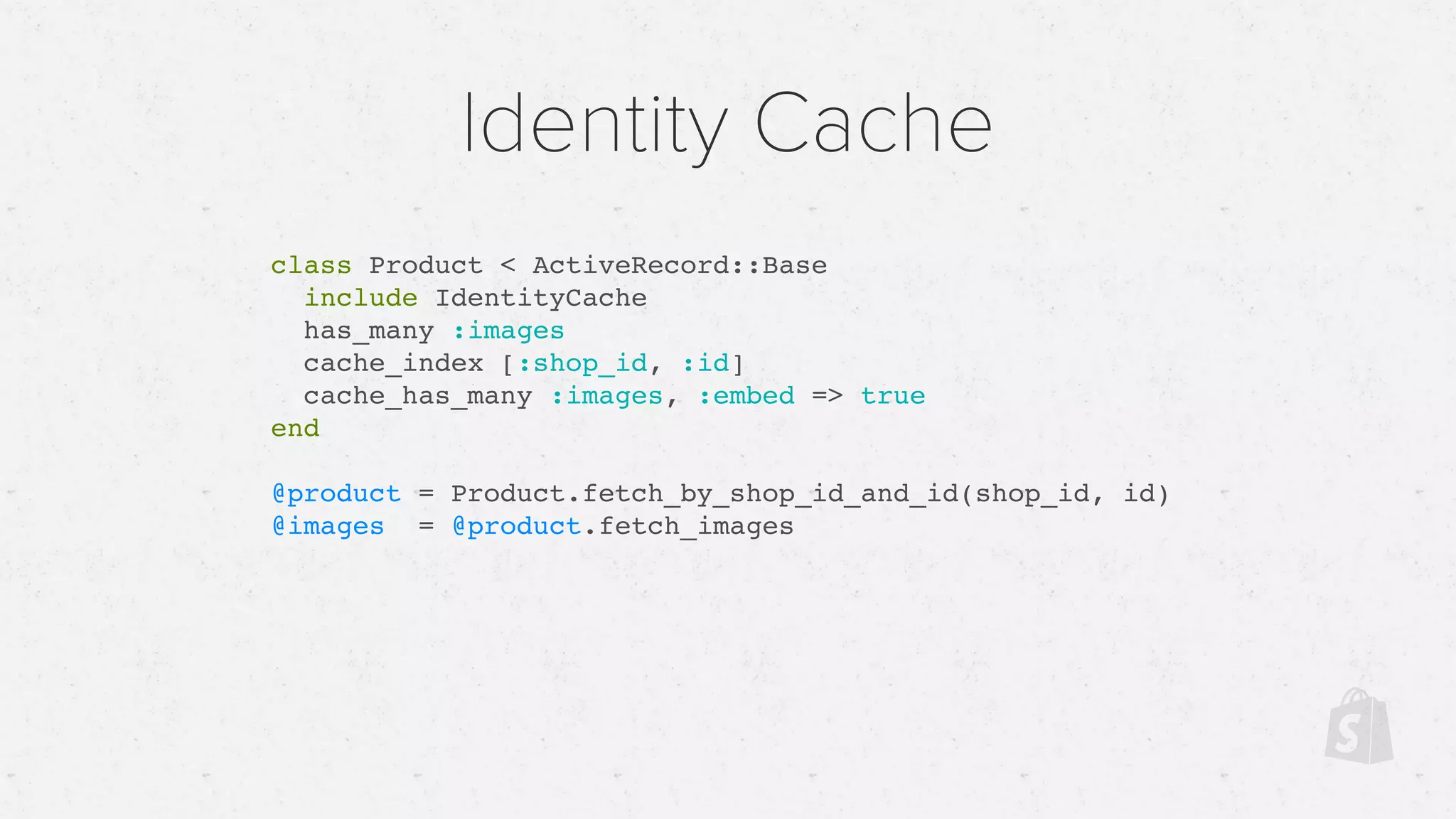The width and height of the screenshot is (1456, 819).
Task: Click the 'class Product < ActiveRecord::Base' line
Action: point(549,265)
